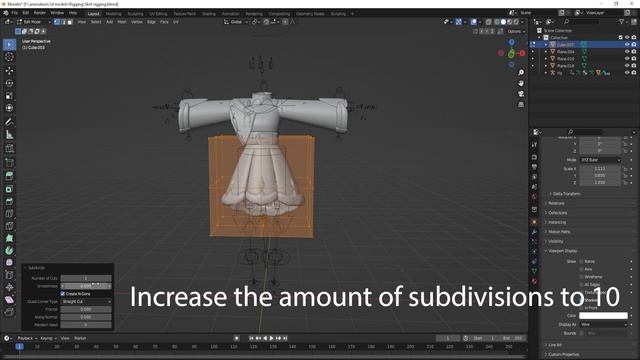The width and height of the screenshot is (640, 360).
Task: Click the object Color swatch
Action: 603,316
